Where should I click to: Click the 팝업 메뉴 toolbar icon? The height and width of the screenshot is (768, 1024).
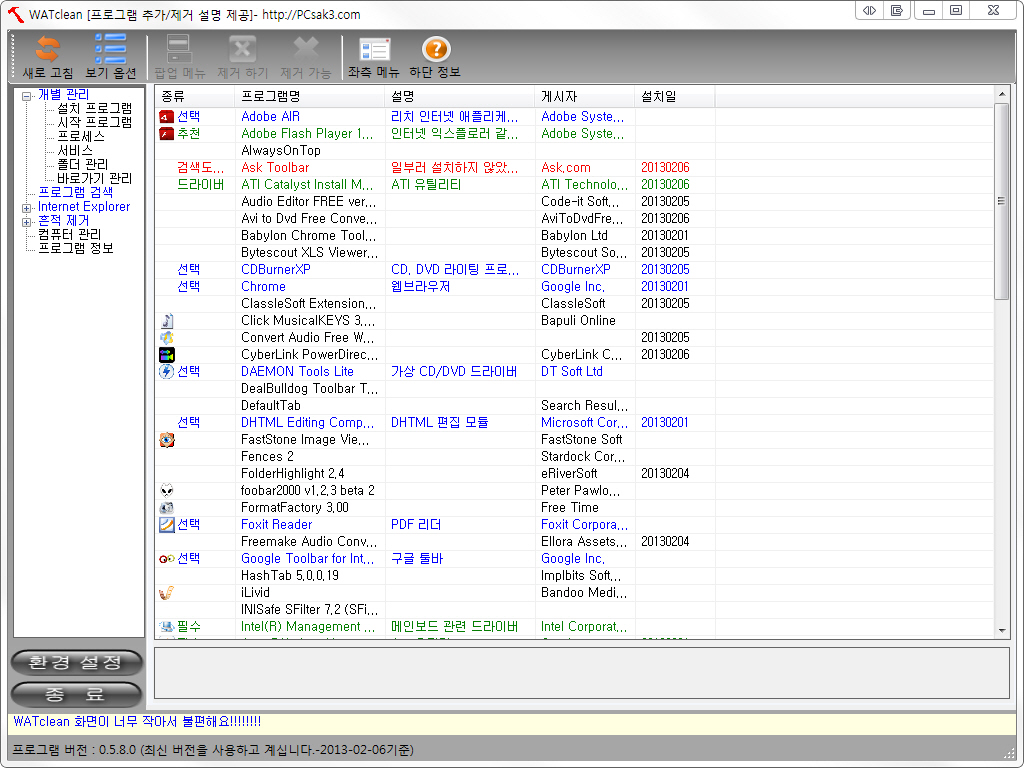click(178, 50)
